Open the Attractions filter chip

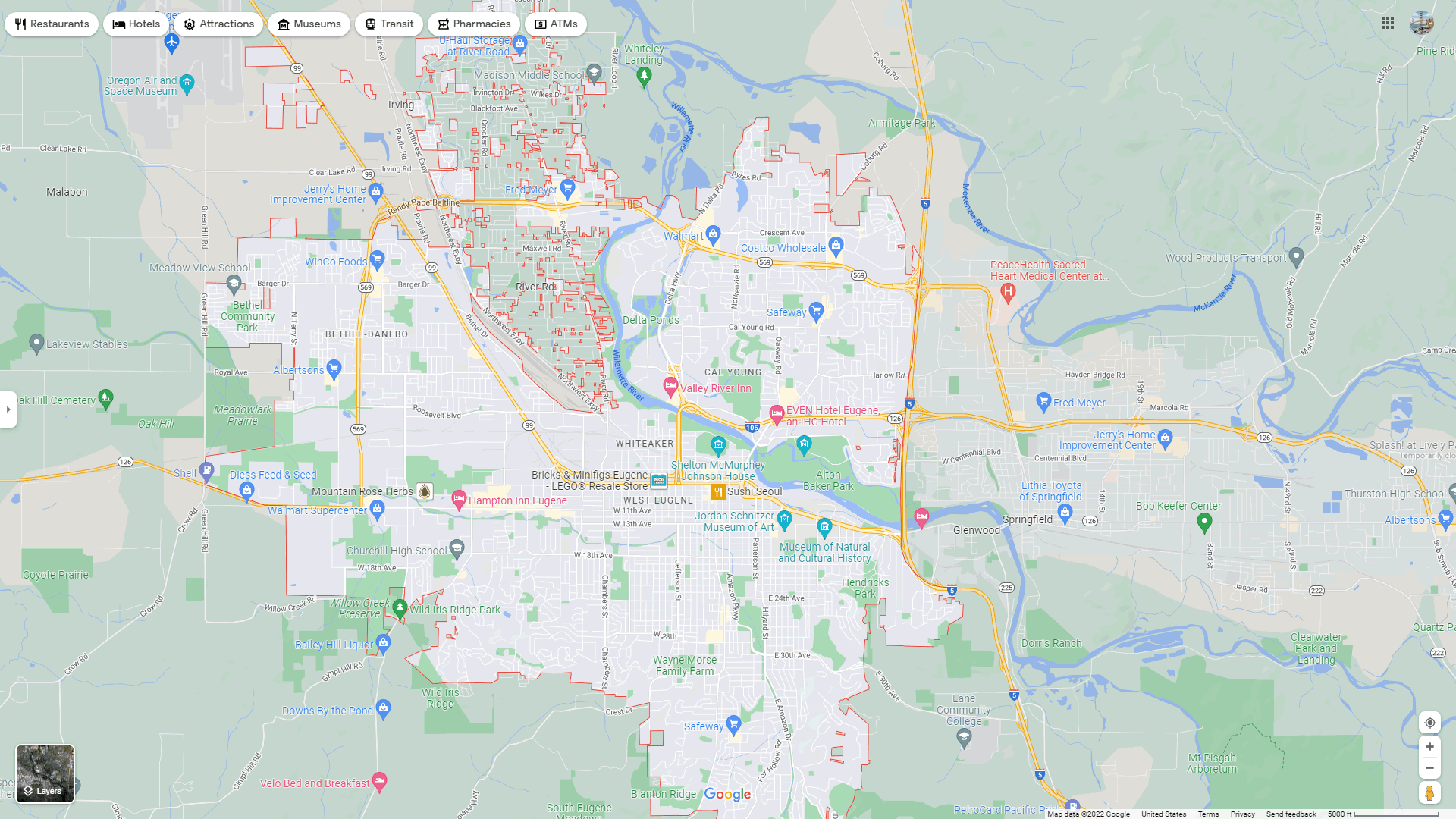pos(218,24)
